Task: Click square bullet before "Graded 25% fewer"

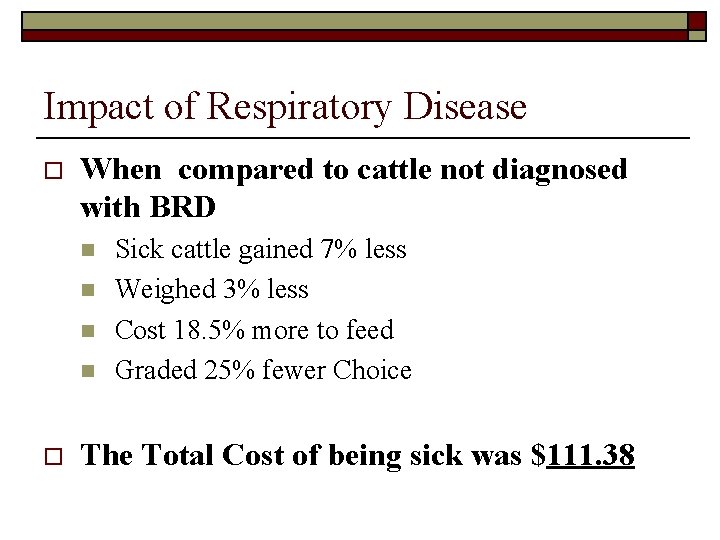Action: click(x=88, y=371)
